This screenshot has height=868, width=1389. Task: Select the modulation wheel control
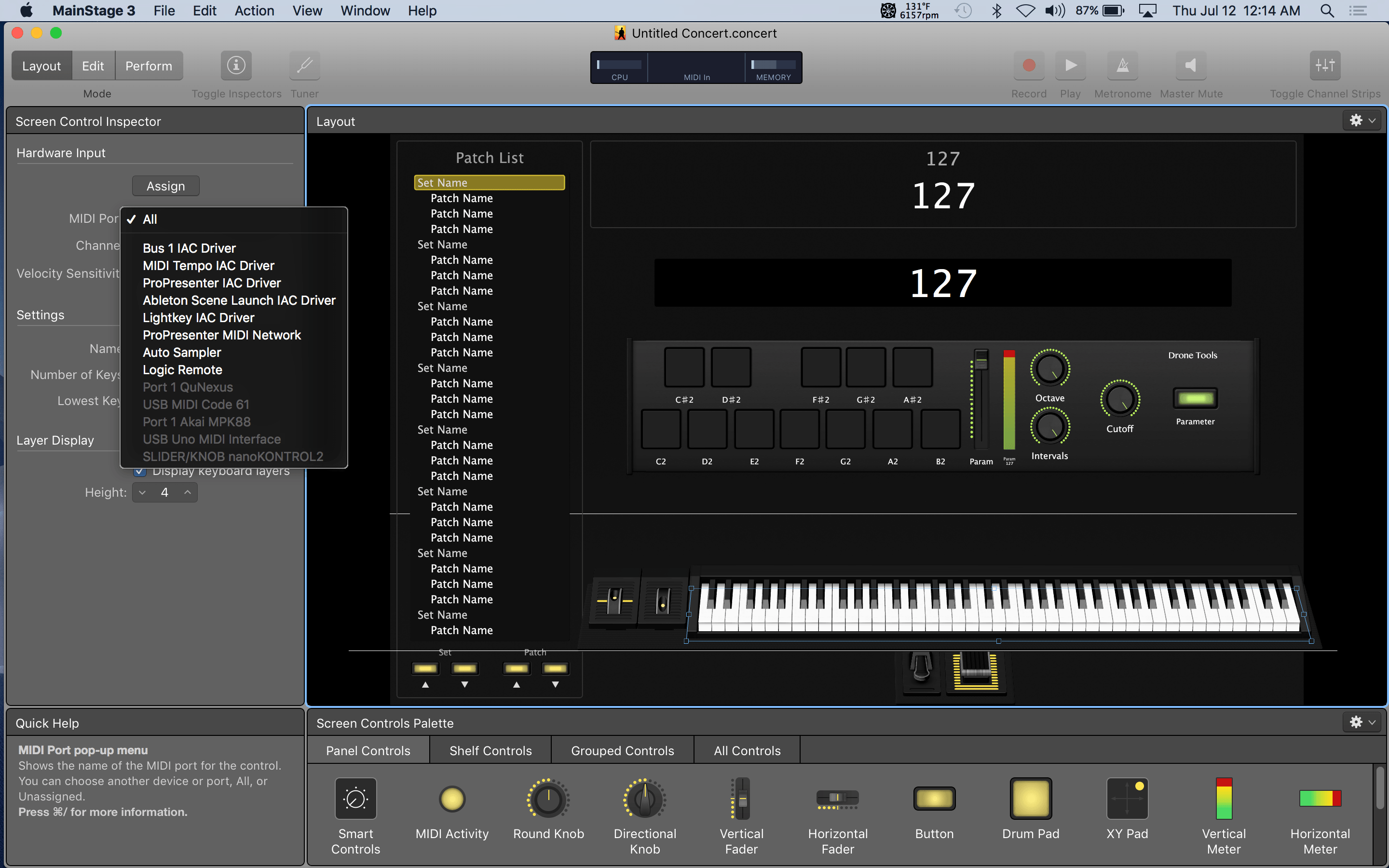(x=663, y=600)
